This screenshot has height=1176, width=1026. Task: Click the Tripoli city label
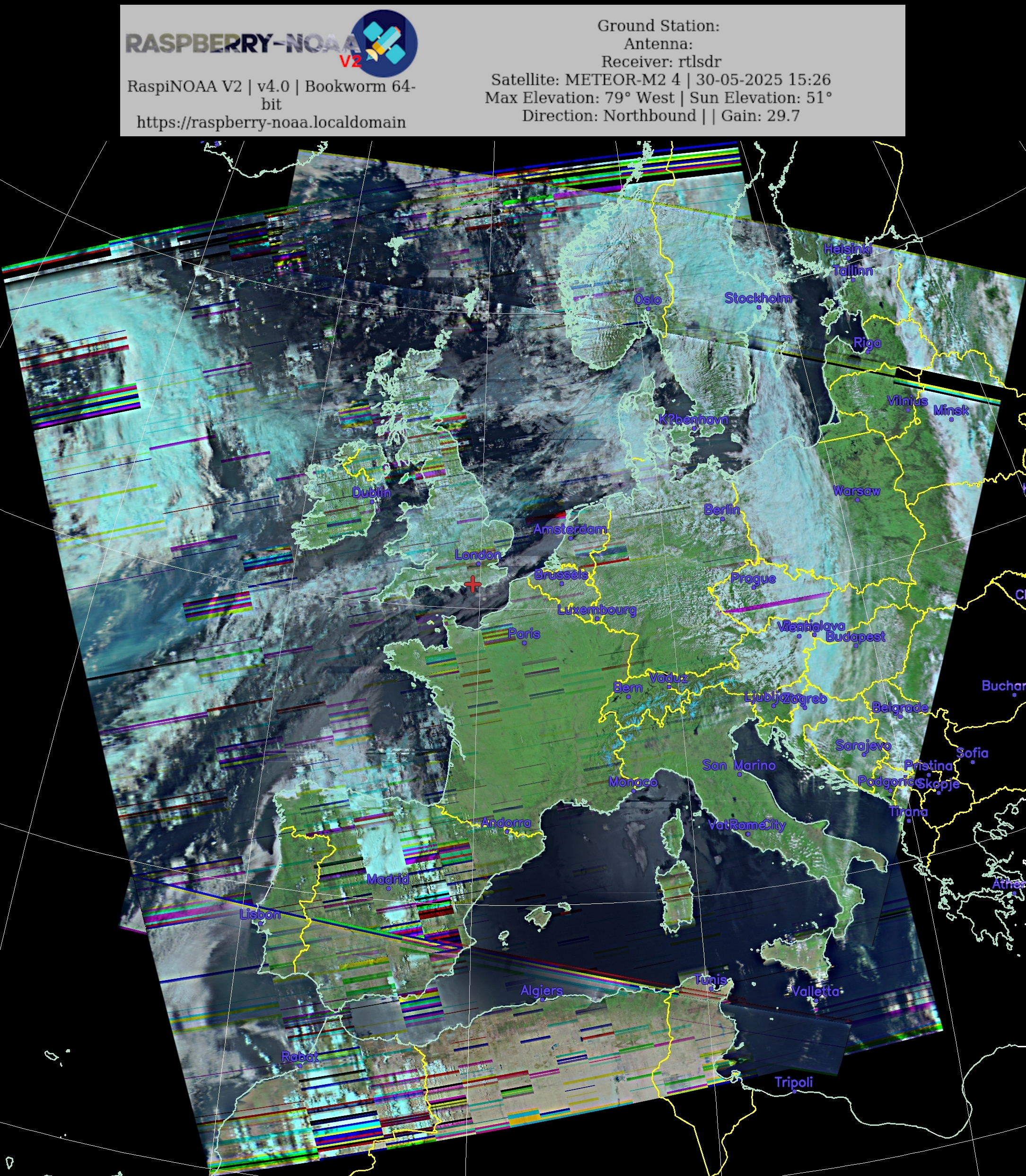pyautogui.click(x=794, y=1082)
